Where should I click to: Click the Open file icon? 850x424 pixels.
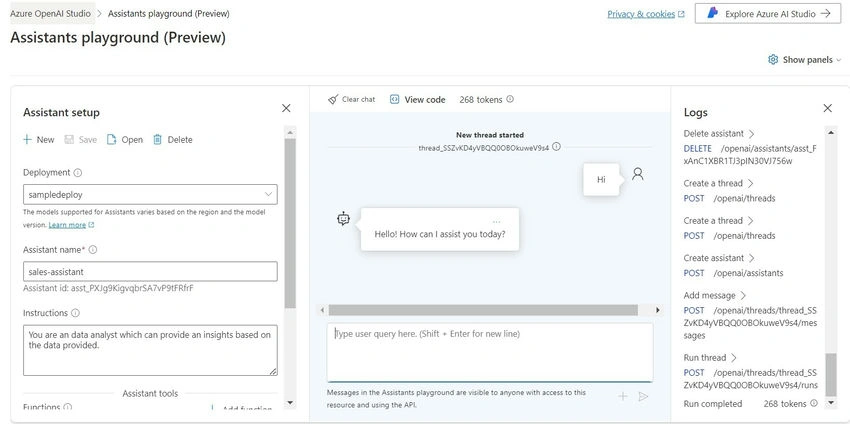111,139
